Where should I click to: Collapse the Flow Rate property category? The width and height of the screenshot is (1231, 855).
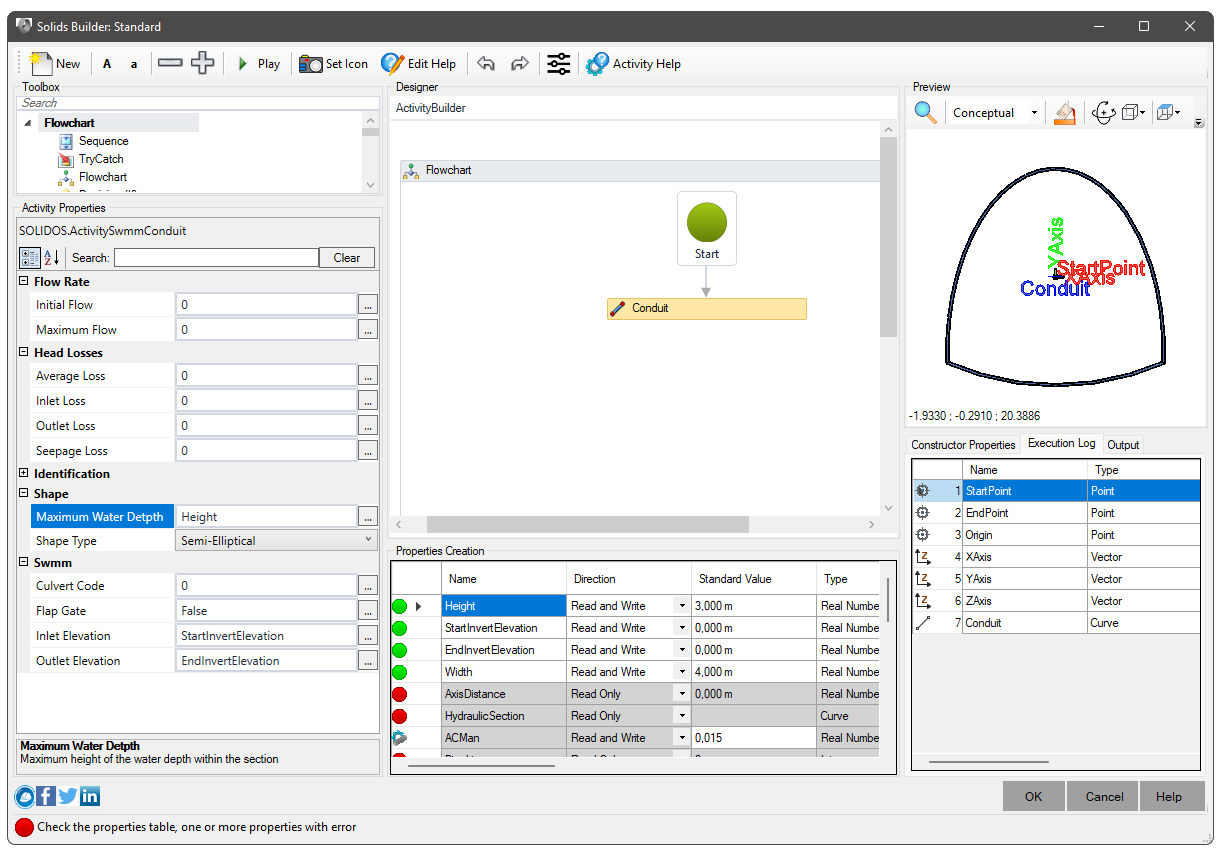(x=24, y=282)
